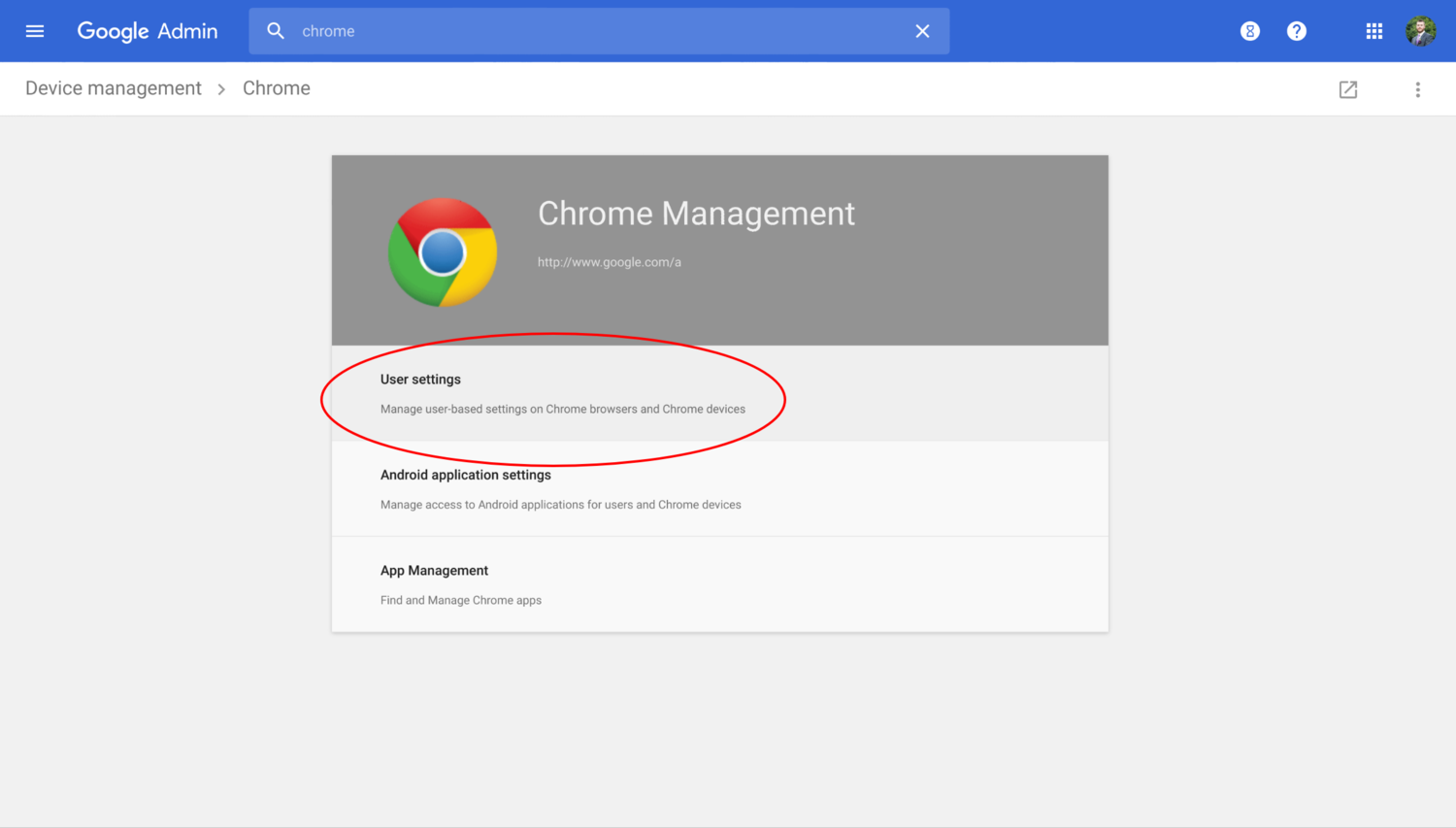Click the open-in-new-window icon
Image resolution: width=1456 pixels, height=828 pixels.
click(1348, 89)
